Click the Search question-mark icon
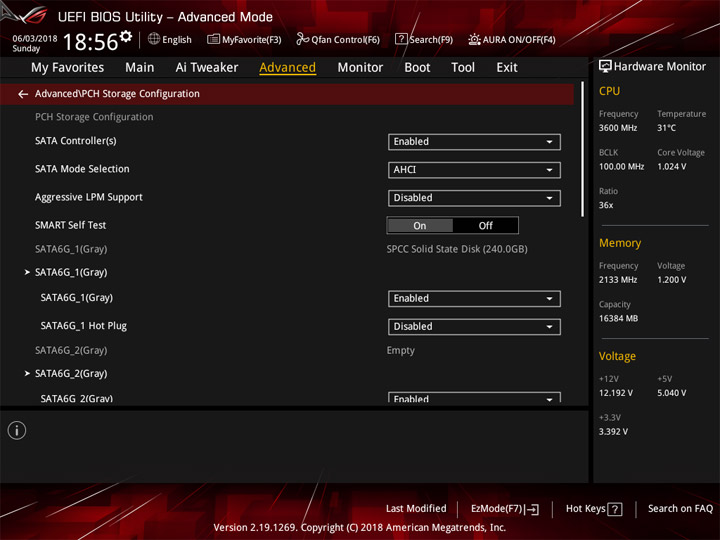 point(401,39)
